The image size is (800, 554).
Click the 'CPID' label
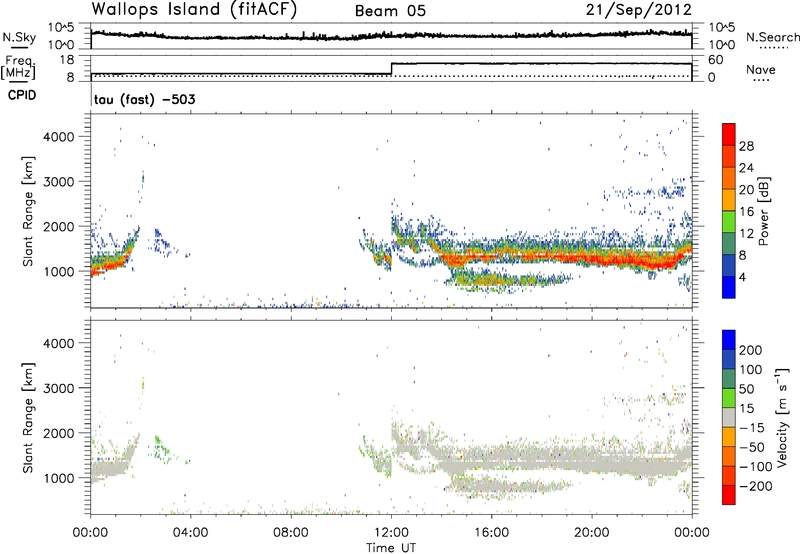click(22, 95)
